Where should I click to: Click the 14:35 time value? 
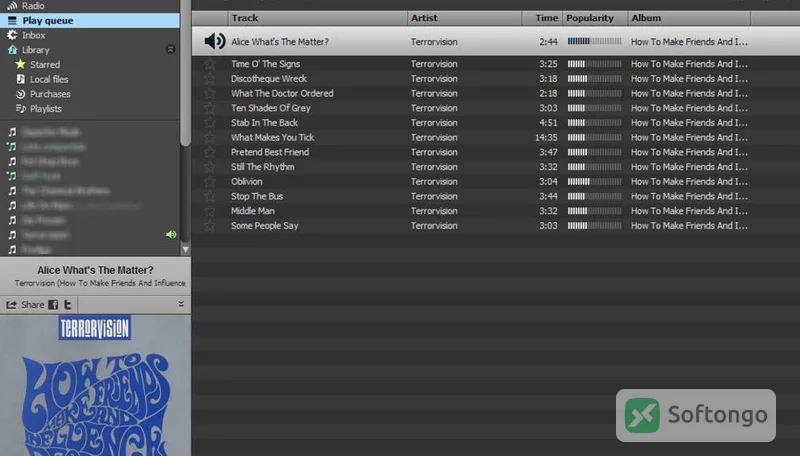546,138
